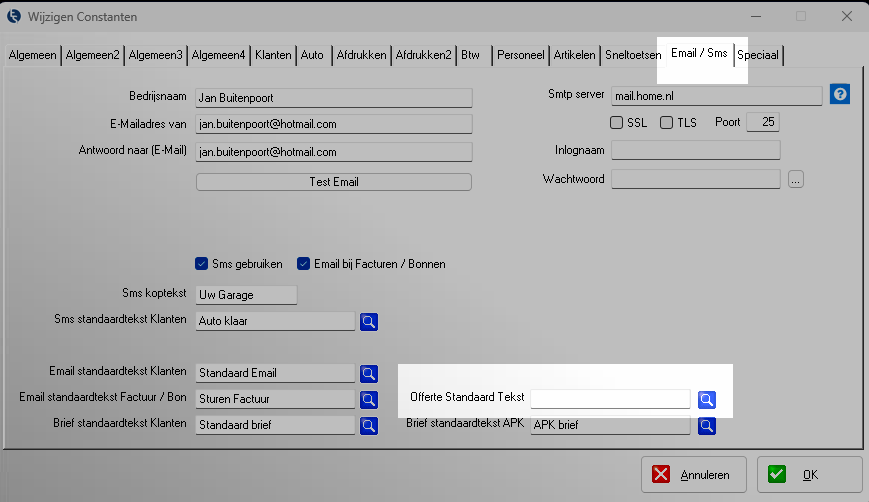The height and width of the screenshot is (502, 869).
Task: Click Annuleren to cancel changes
Action: coord(692,475)
